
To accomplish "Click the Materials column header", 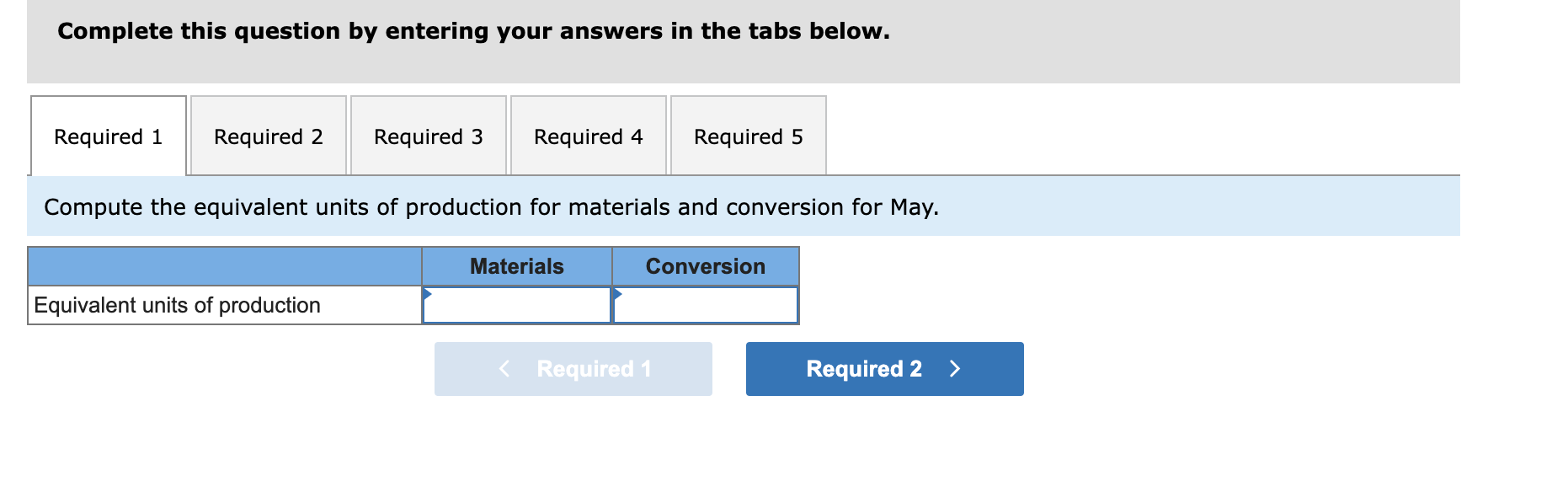I will [515, 266].
